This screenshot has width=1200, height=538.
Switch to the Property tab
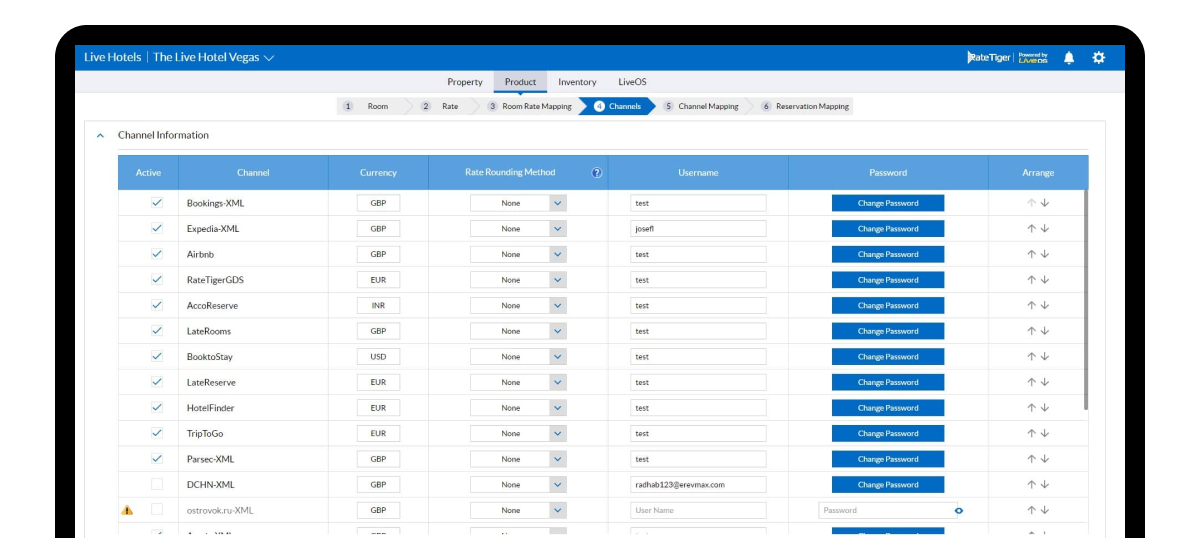(465, 82)
